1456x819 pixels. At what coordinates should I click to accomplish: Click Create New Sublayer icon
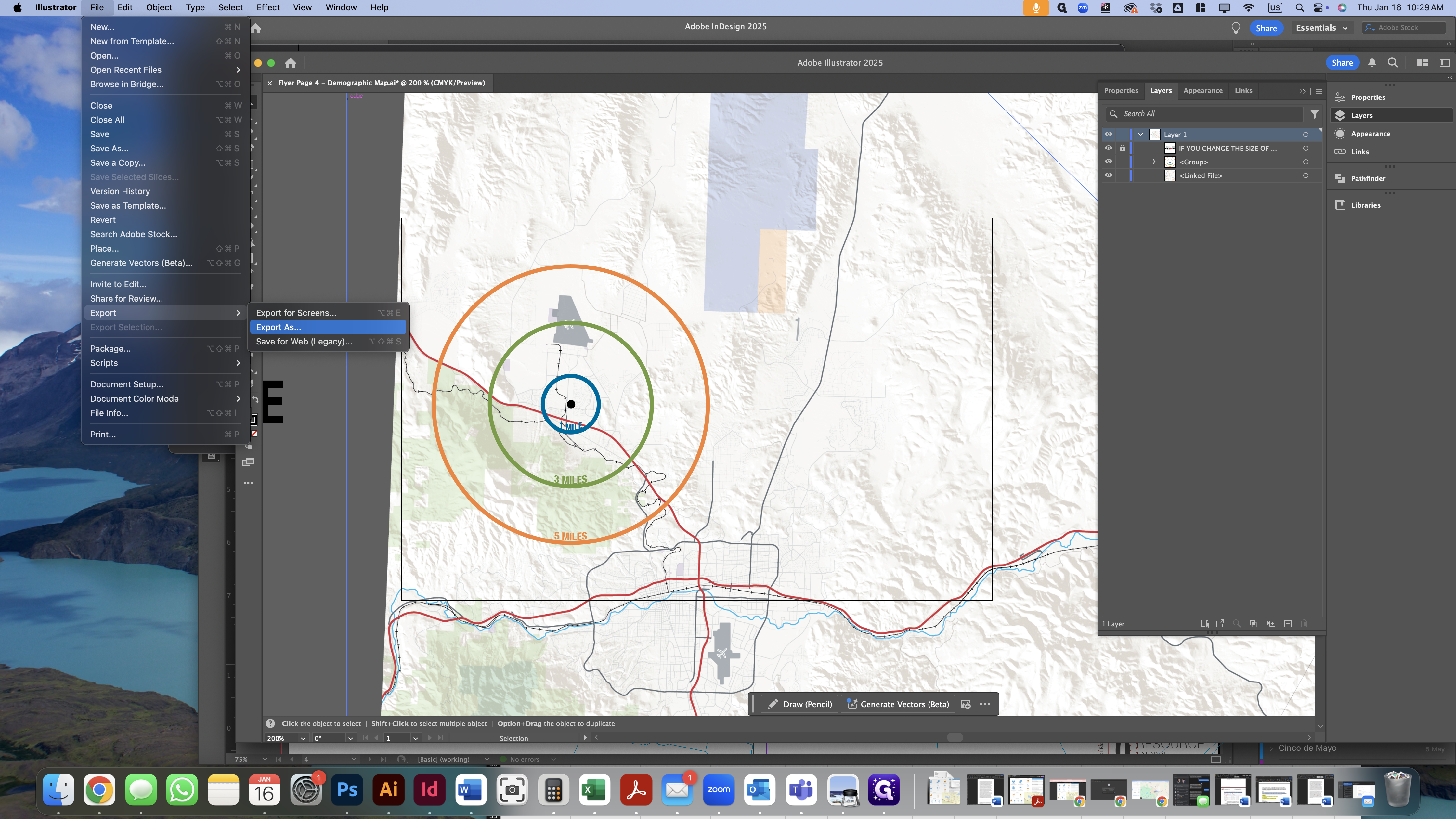point(1270,623)
